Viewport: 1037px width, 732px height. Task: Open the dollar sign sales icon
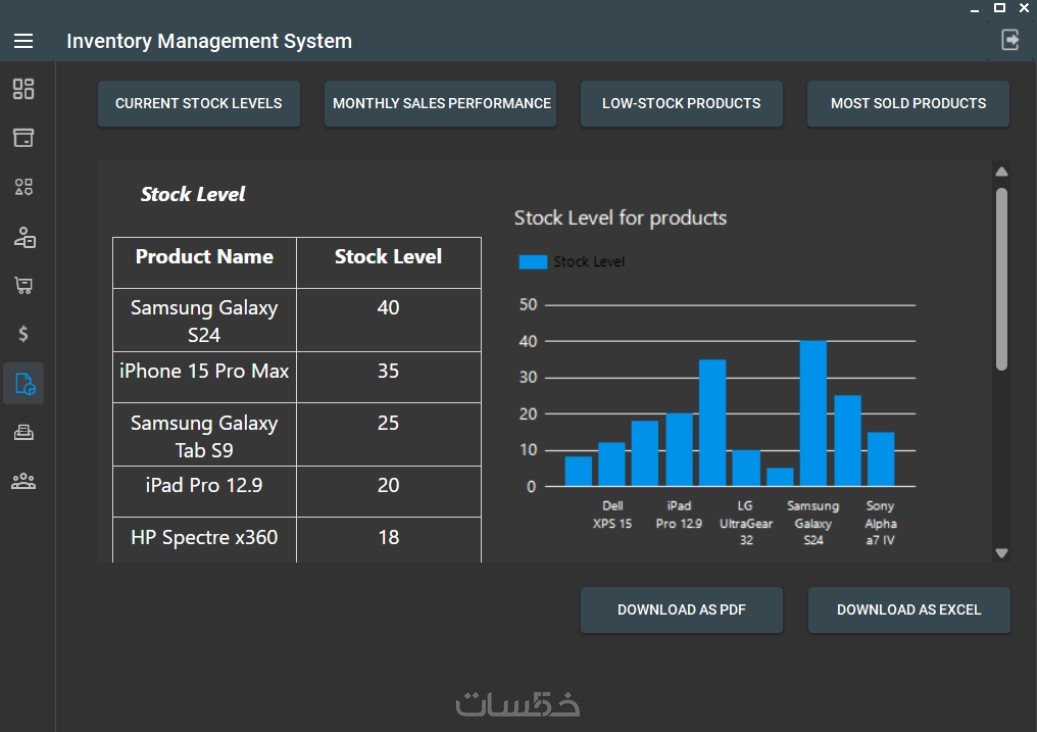23,334
